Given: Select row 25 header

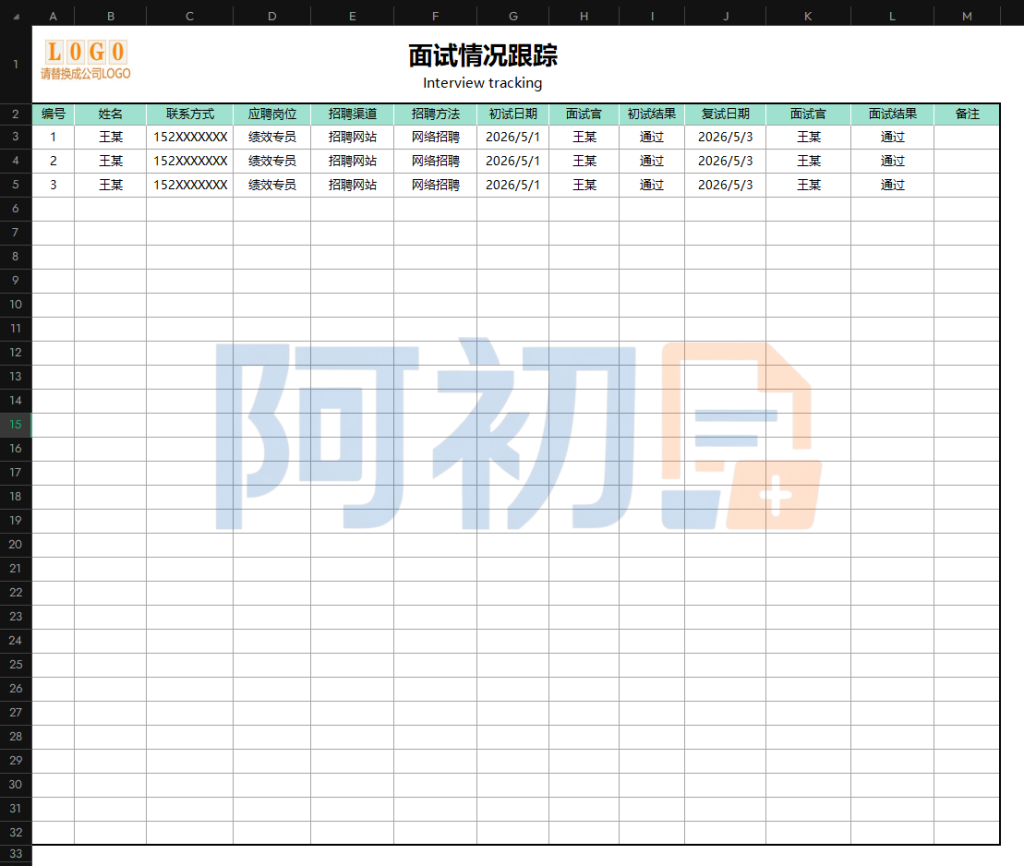Looking at the screenshot, I should point(16,665).
